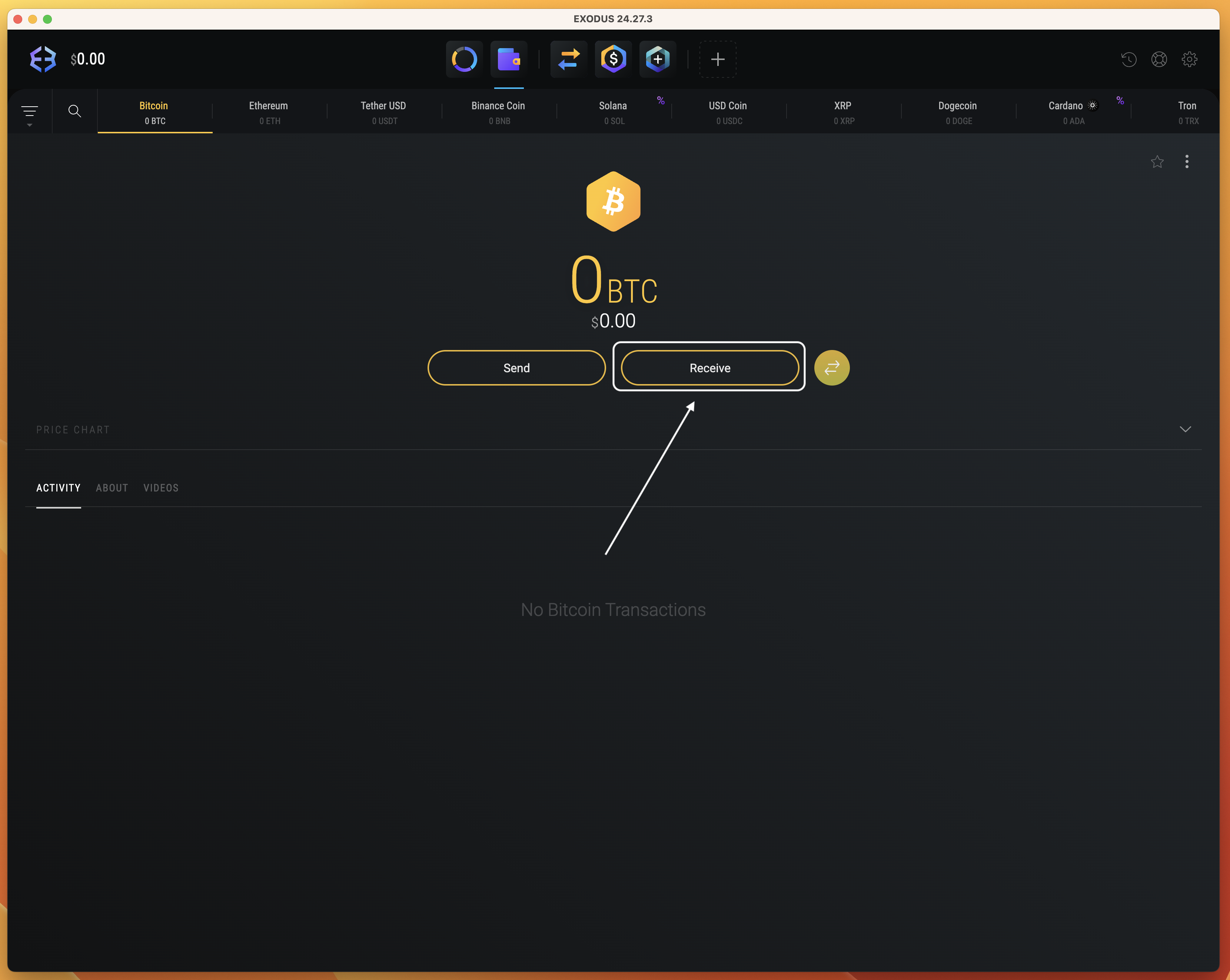This screenshot has height=980, width=1230.
Task: Open the Settings gear
Action: pos(1190,59)
